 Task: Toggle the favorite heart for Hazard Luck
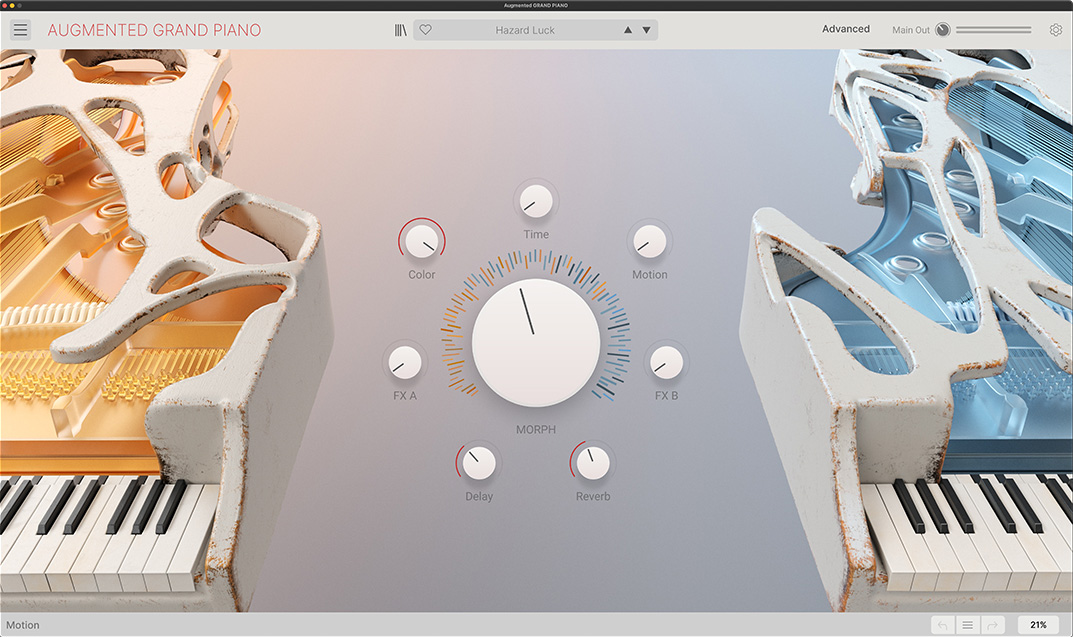click(x=426, y=29)
